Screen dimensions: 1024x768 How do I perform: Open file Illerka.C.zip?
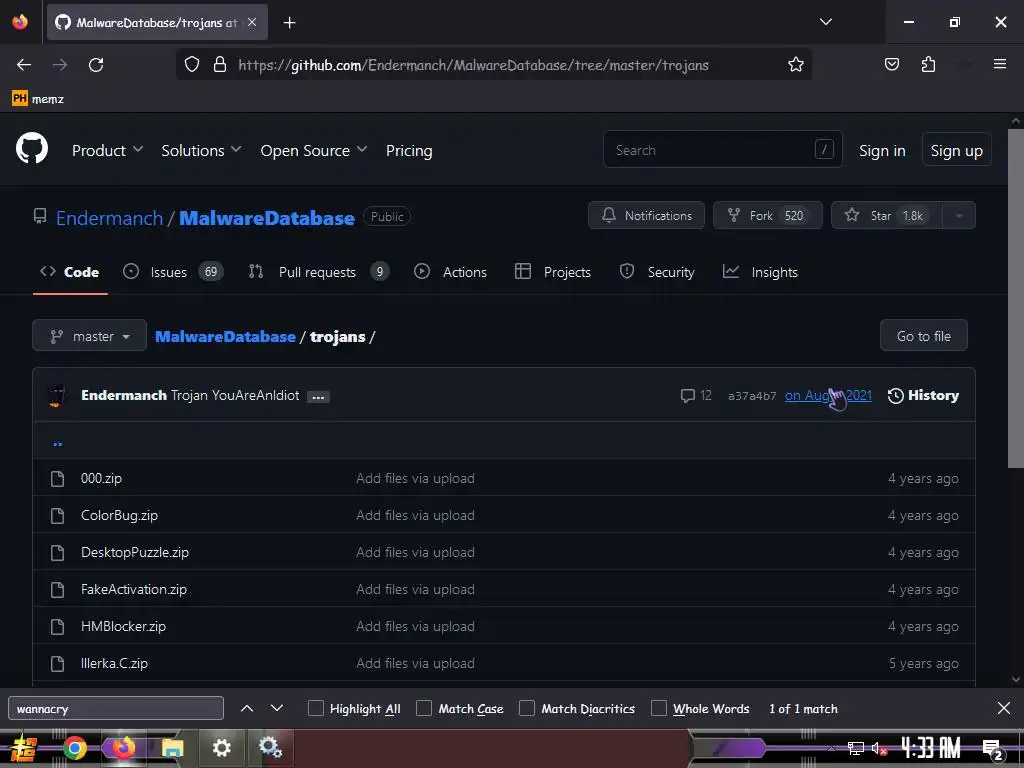114,663
